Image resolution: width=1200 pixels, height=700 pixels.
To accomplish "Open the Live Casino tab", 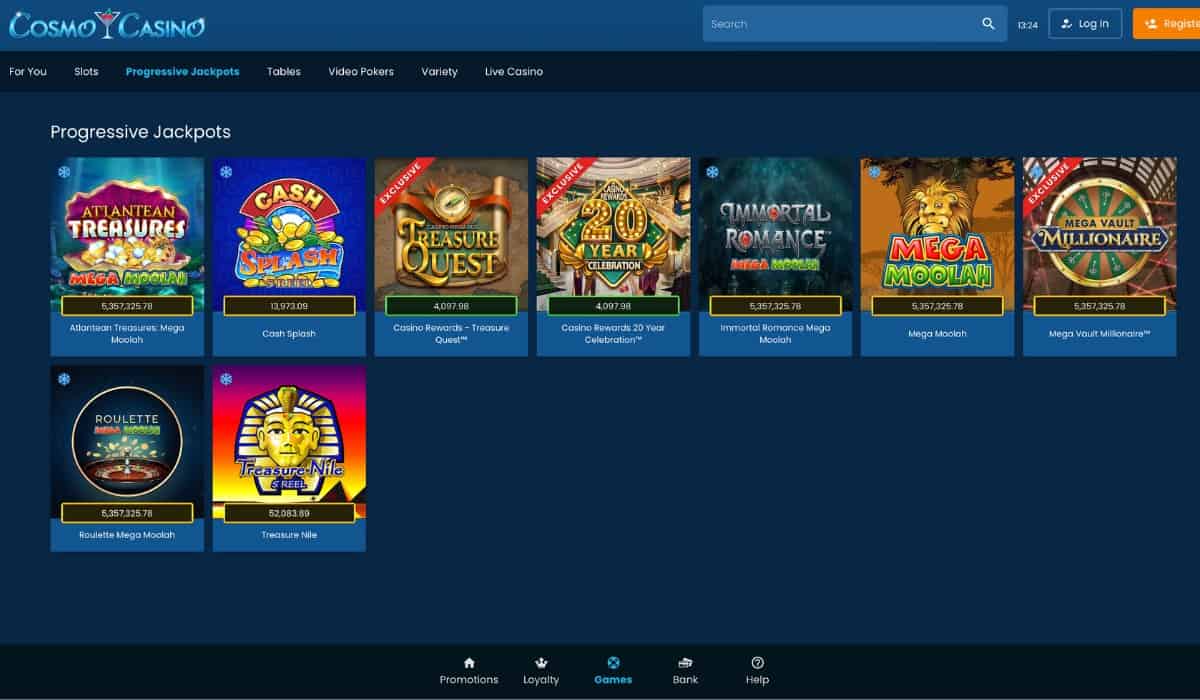I will (x=514, y=72).
